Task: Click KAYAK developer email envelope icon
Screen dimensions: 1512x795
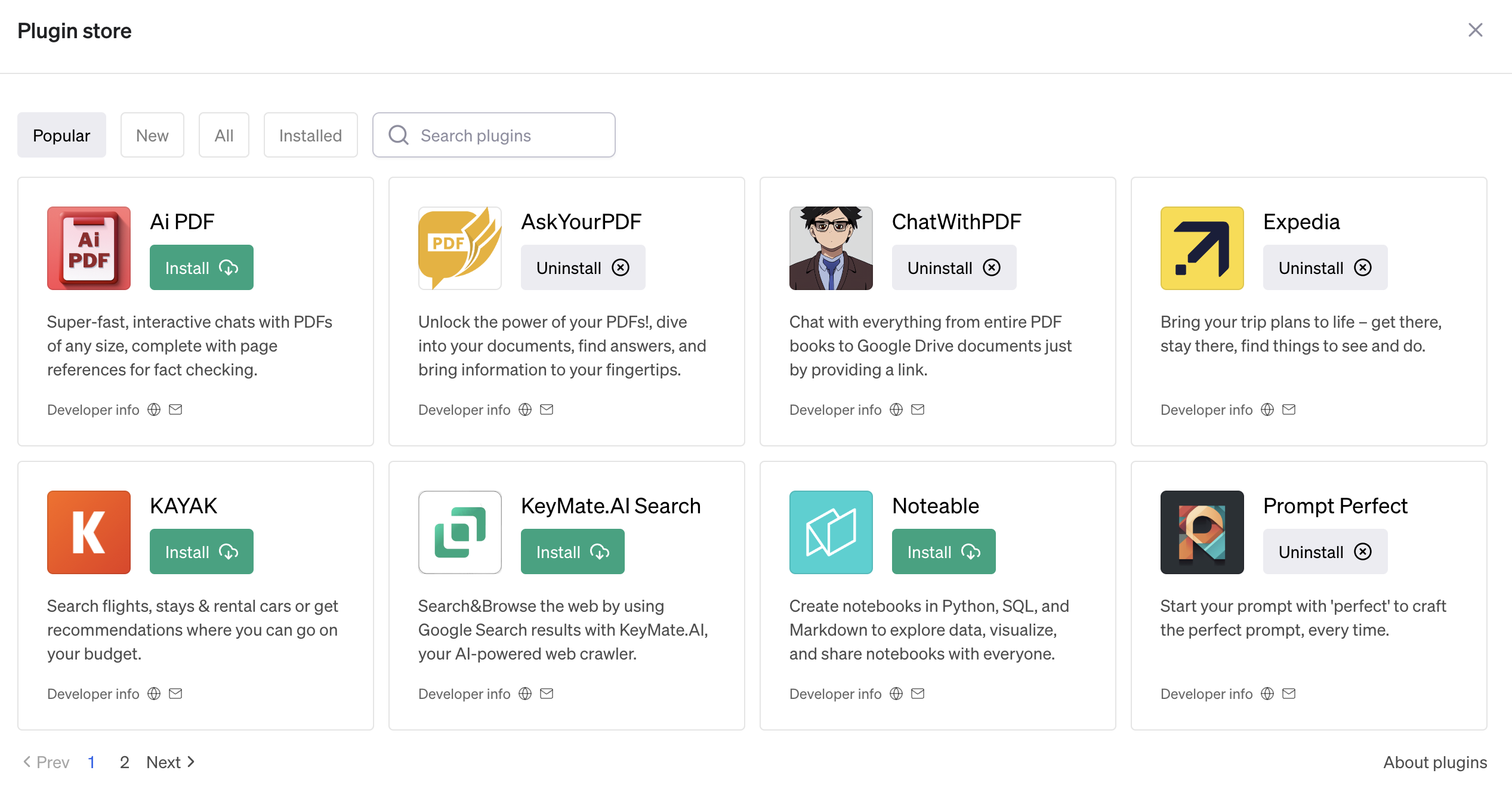Action: click(x=175, y=694)
